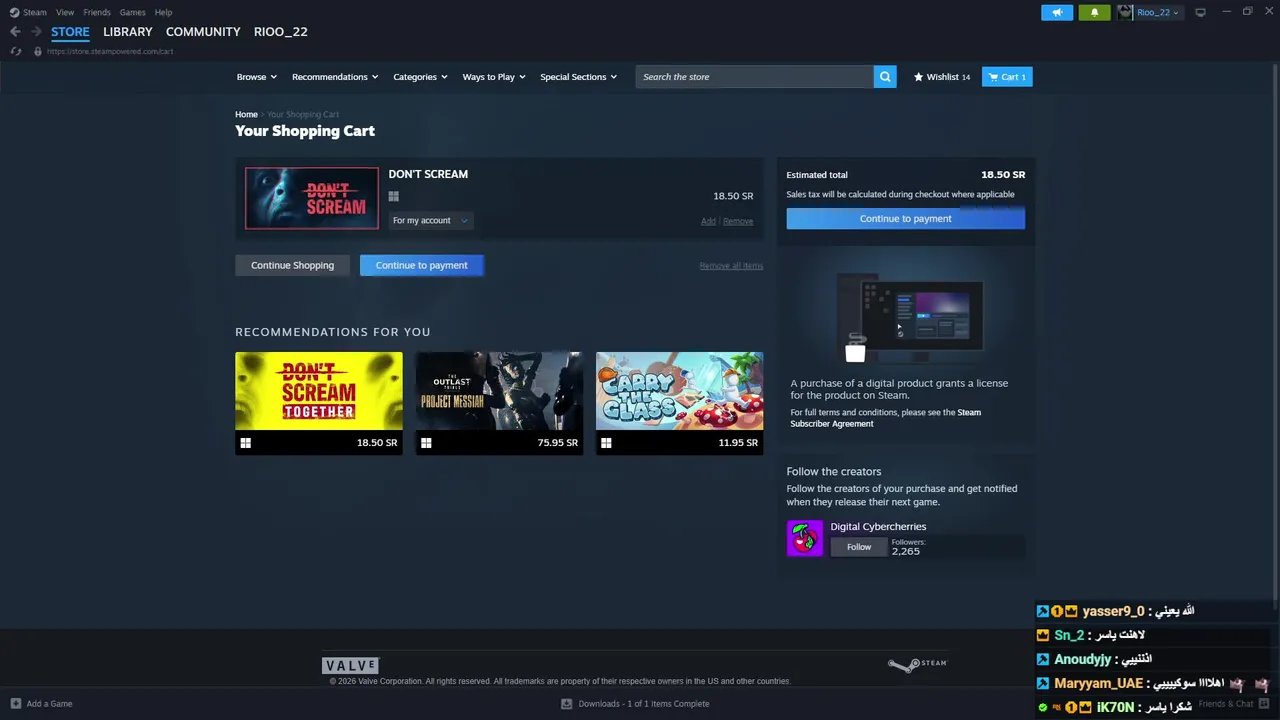Click the Remove link for DON'T SCREAM

click(x=738, y=221)
